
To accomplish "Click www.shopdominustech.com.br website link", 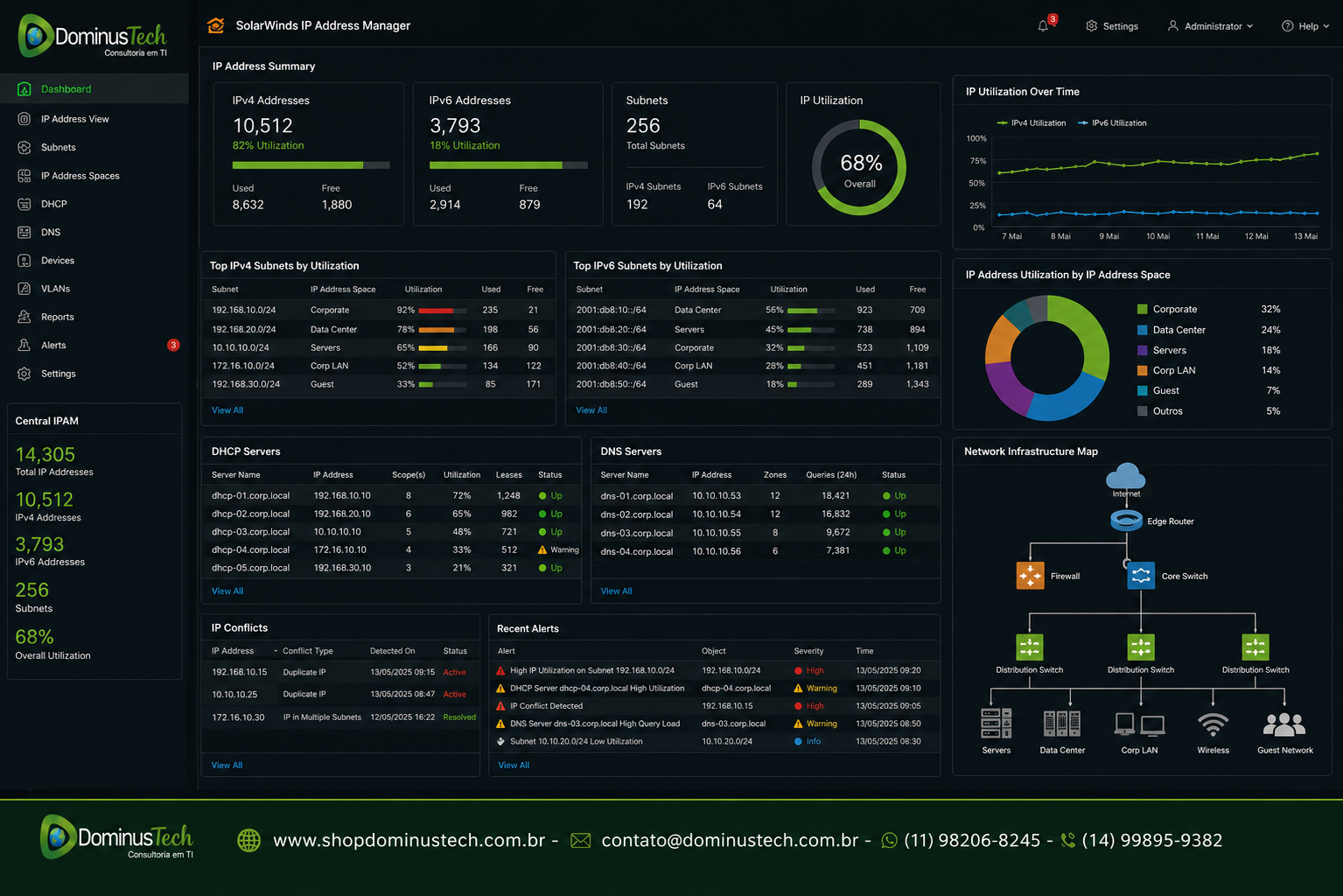I will pyautogui.click(x=409, y=841).
